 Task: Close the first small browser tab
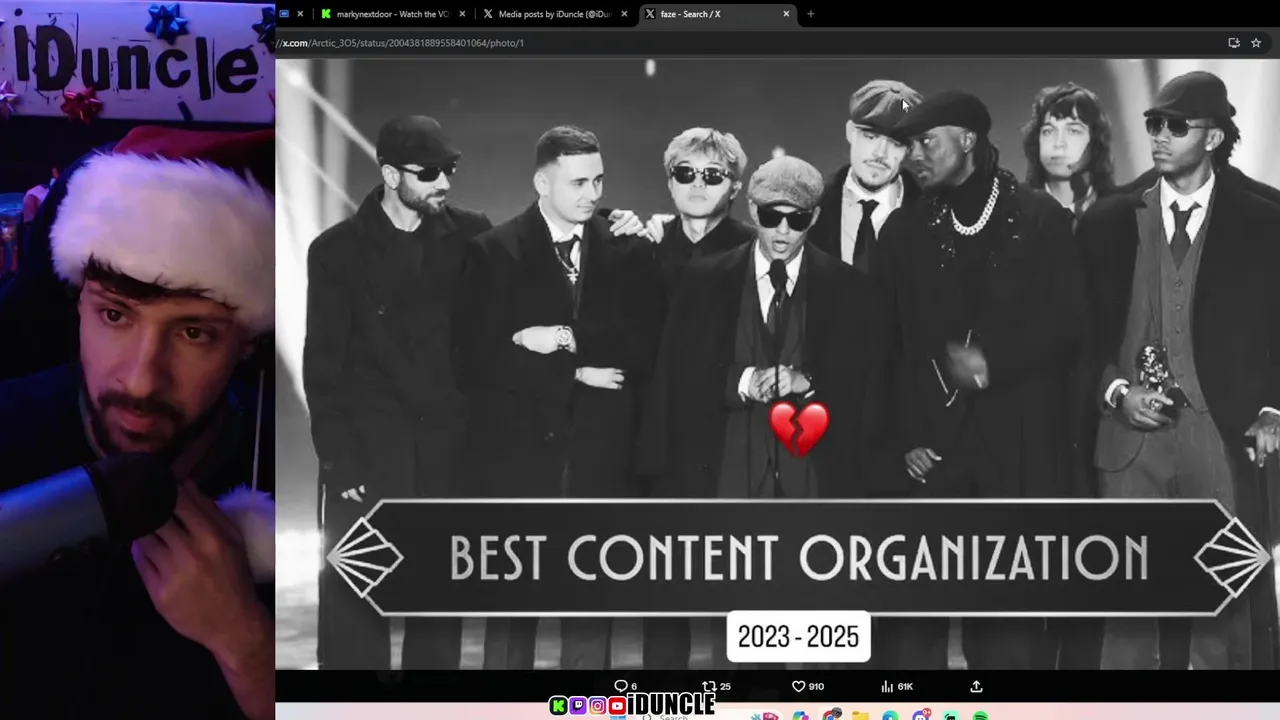[x=300, y=14]
